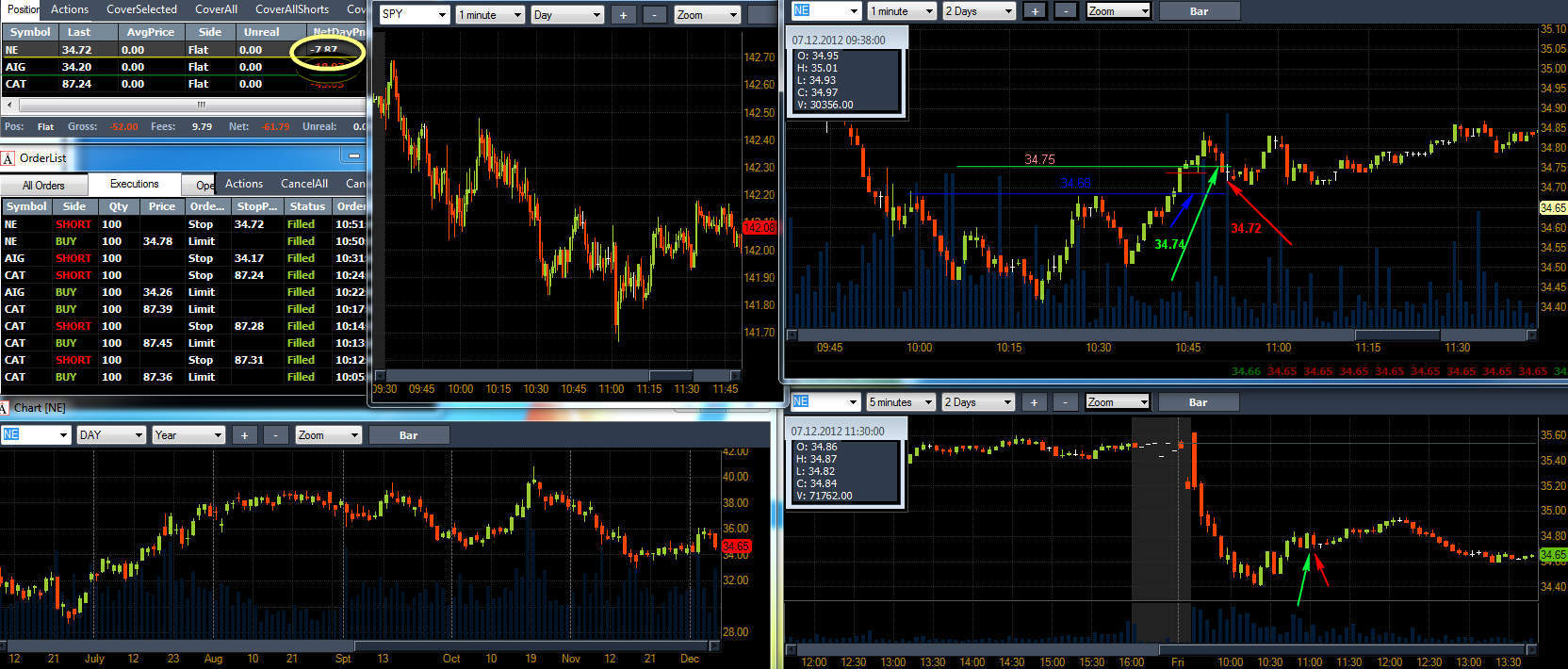The width and height of the screenshot is (1568, 669).
Task: Click the Bar button in Chart [NE] daily chart
Action: point(408,435)
